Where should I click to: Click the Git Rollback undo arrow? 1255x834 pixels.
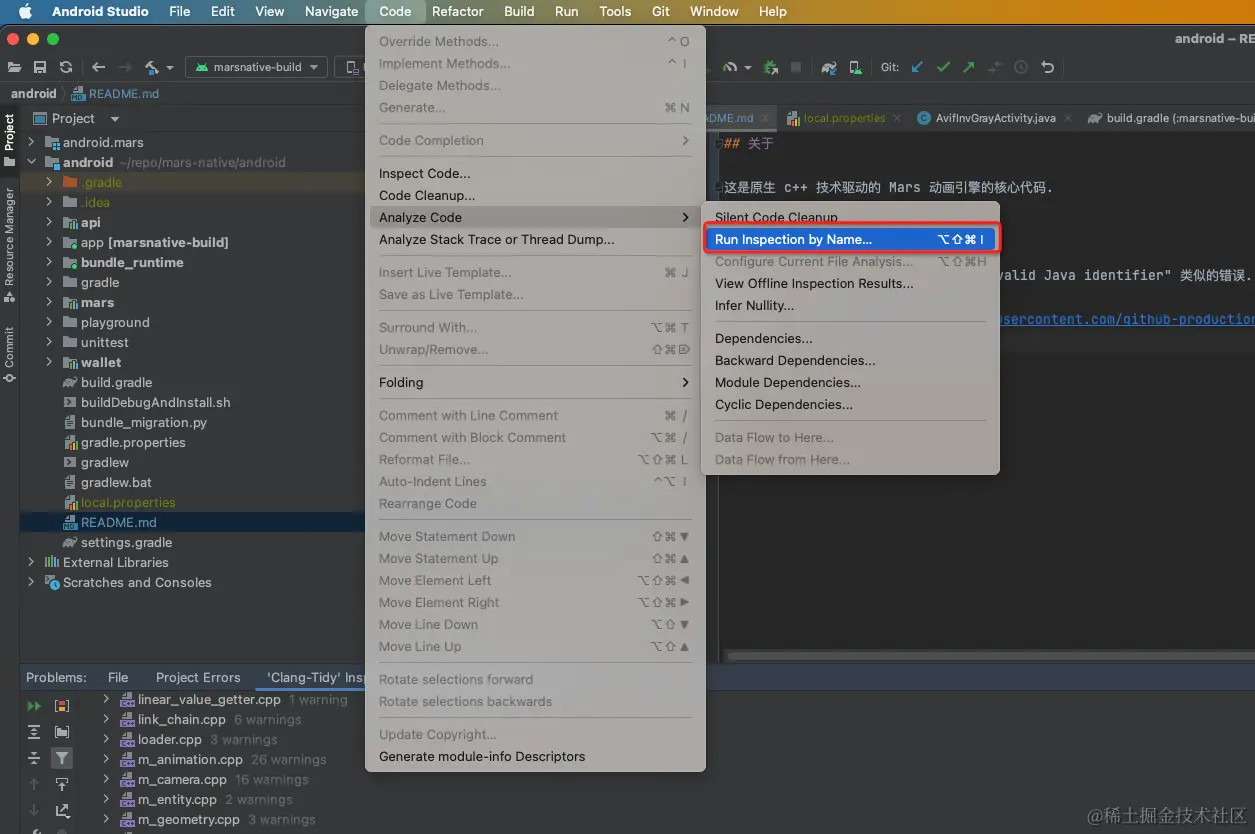coord(1047,67)
